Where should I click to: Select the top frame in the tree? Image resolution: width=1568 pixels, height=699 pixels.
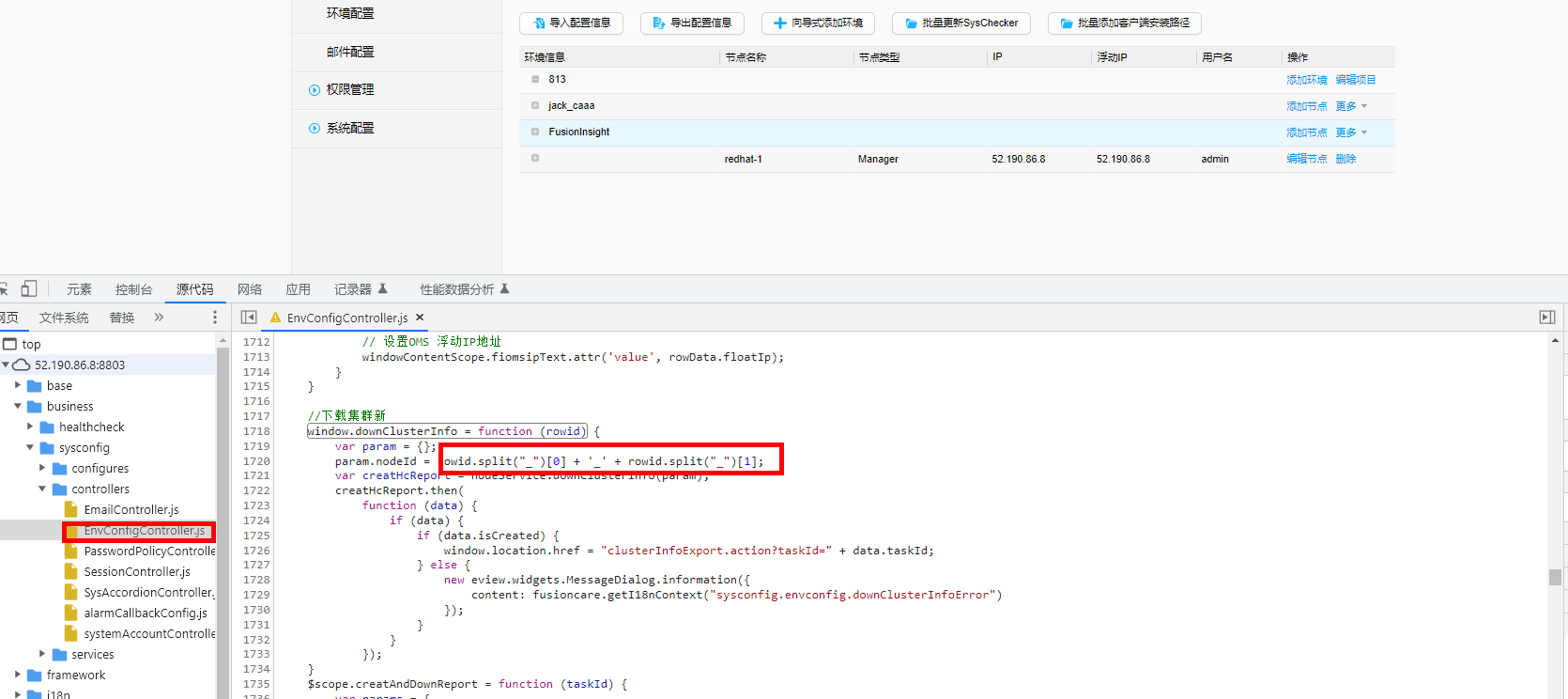[31, 344]
